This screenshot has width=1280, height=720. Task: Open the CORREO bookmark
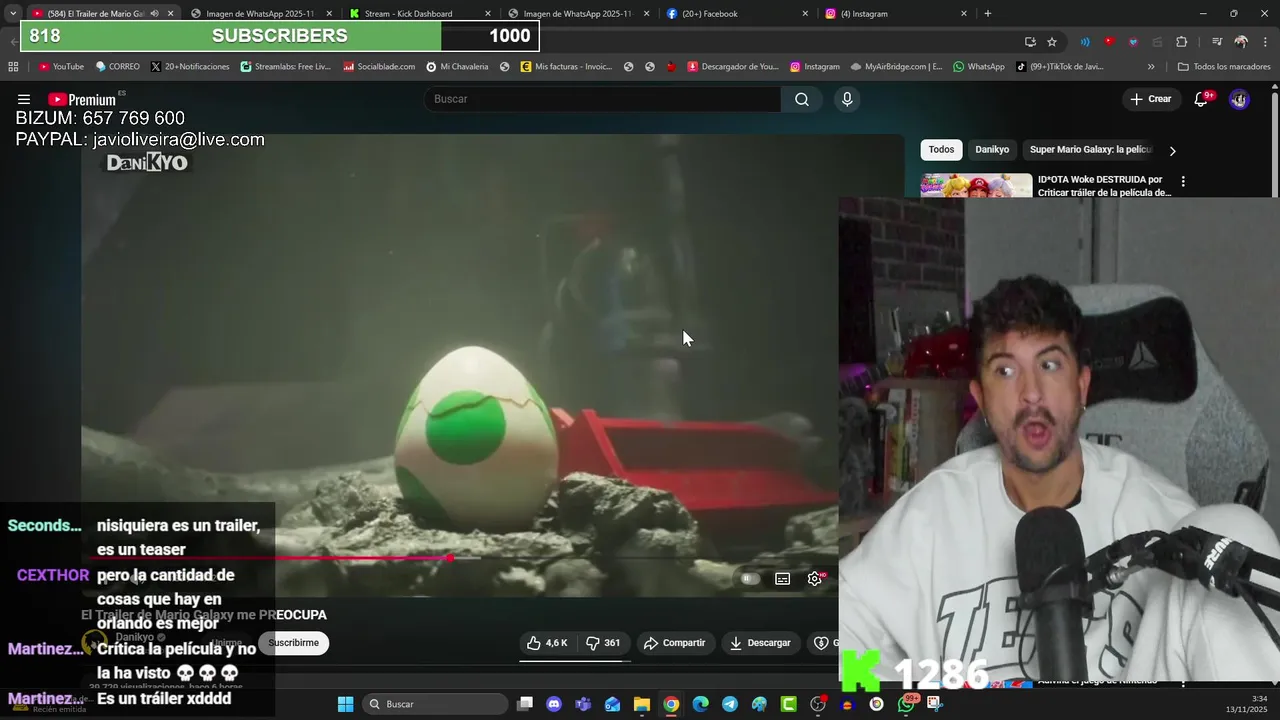point(118,67)
